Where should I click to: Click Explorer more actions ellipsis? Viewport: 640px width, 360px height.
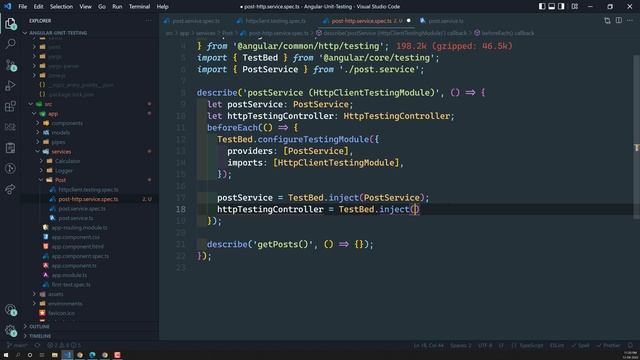[148, 20]
